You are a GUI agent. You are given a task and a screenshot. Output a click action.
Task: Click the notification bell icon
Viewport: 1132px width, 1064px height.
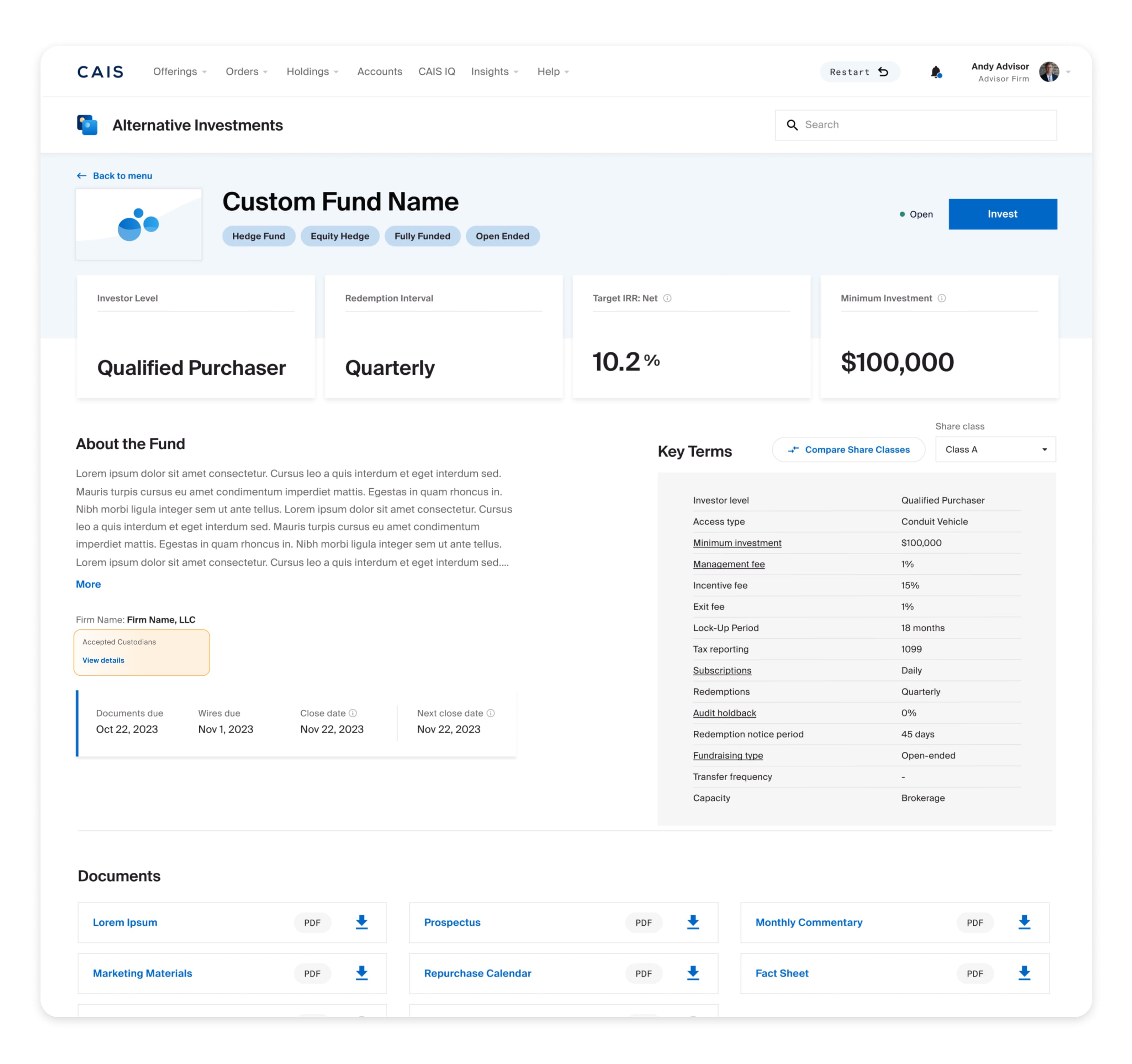click(x=935, y=72)
